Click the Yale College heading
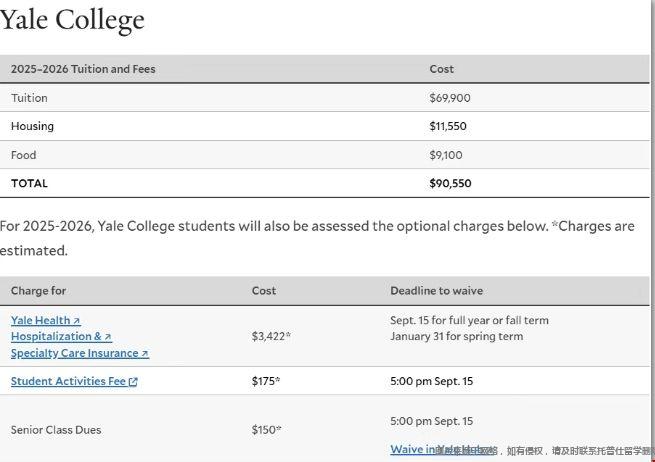 (72, 20)
